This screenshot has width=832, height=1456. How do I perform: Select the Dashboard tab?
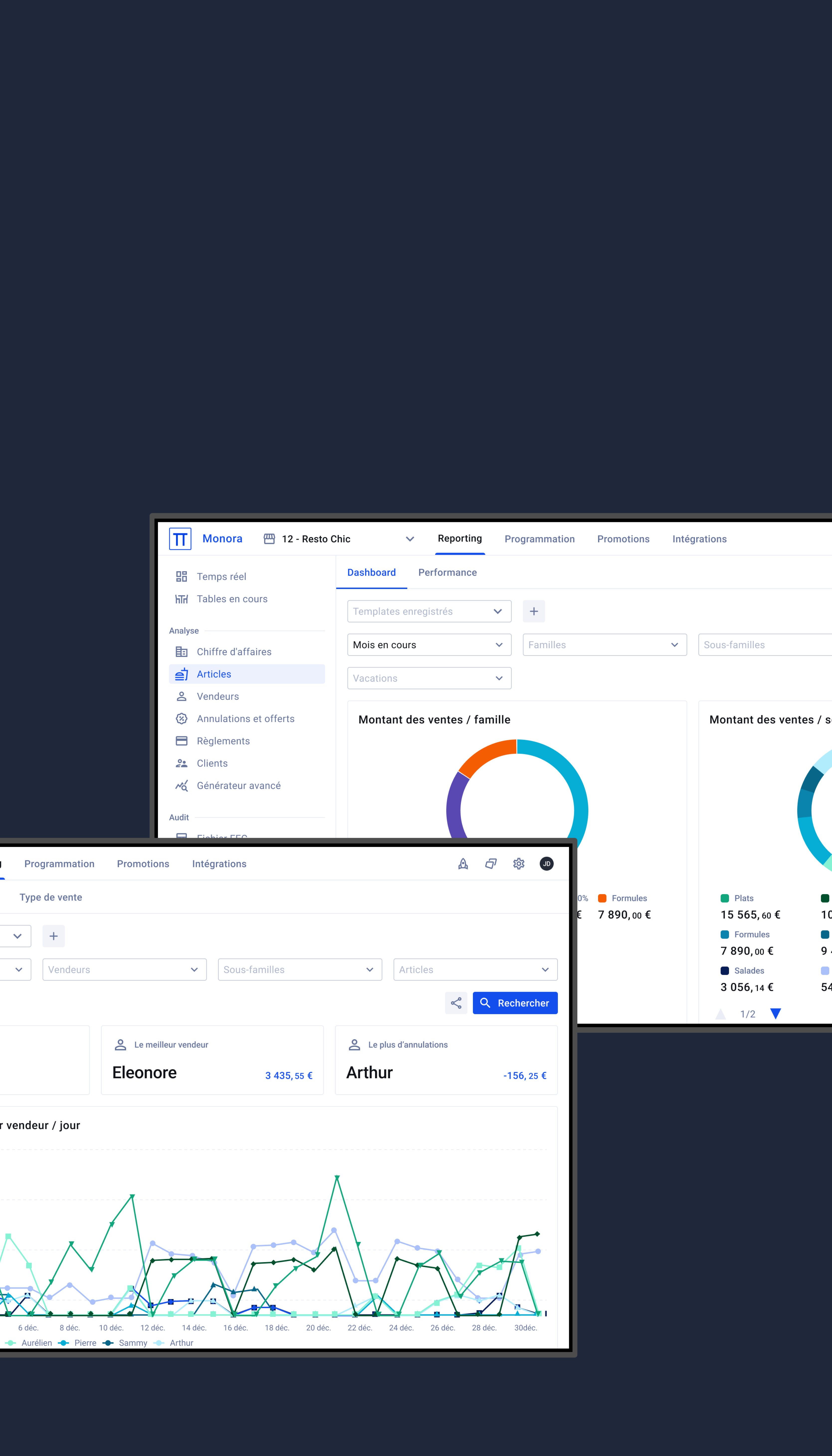(371, 573)
